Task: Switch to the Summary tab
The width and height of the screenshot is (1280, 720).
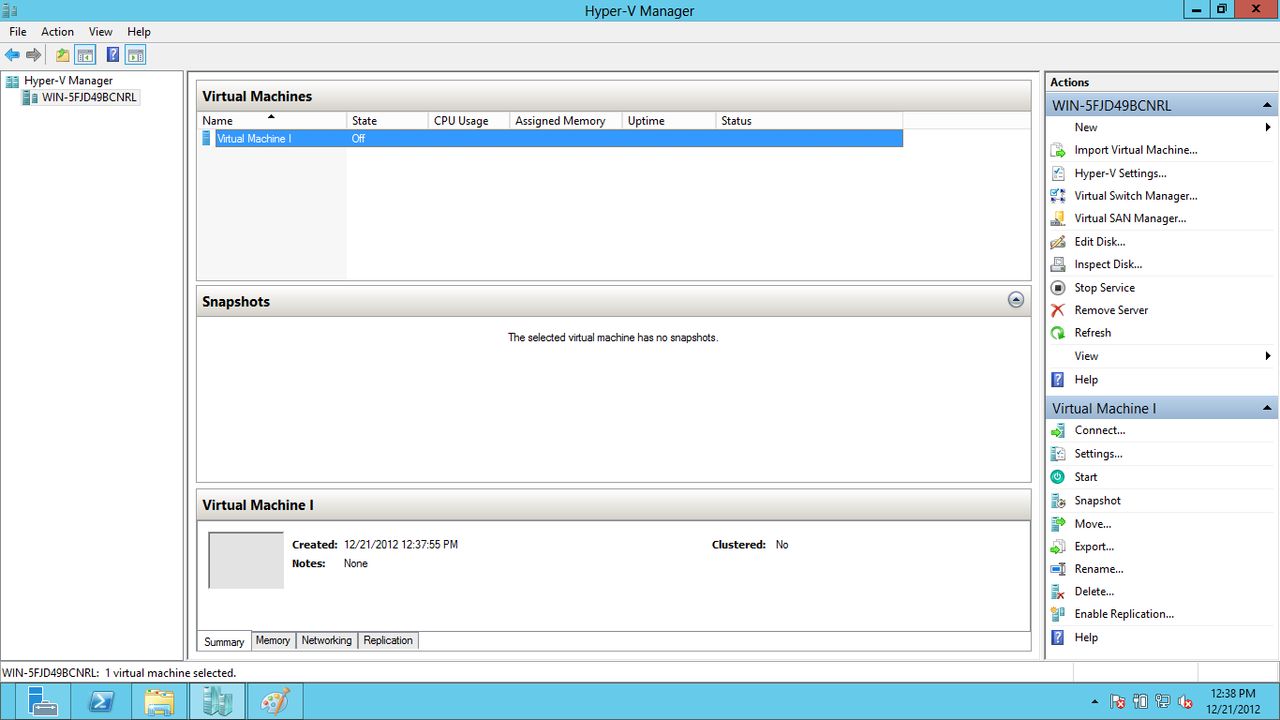Action: coord(224,641)
